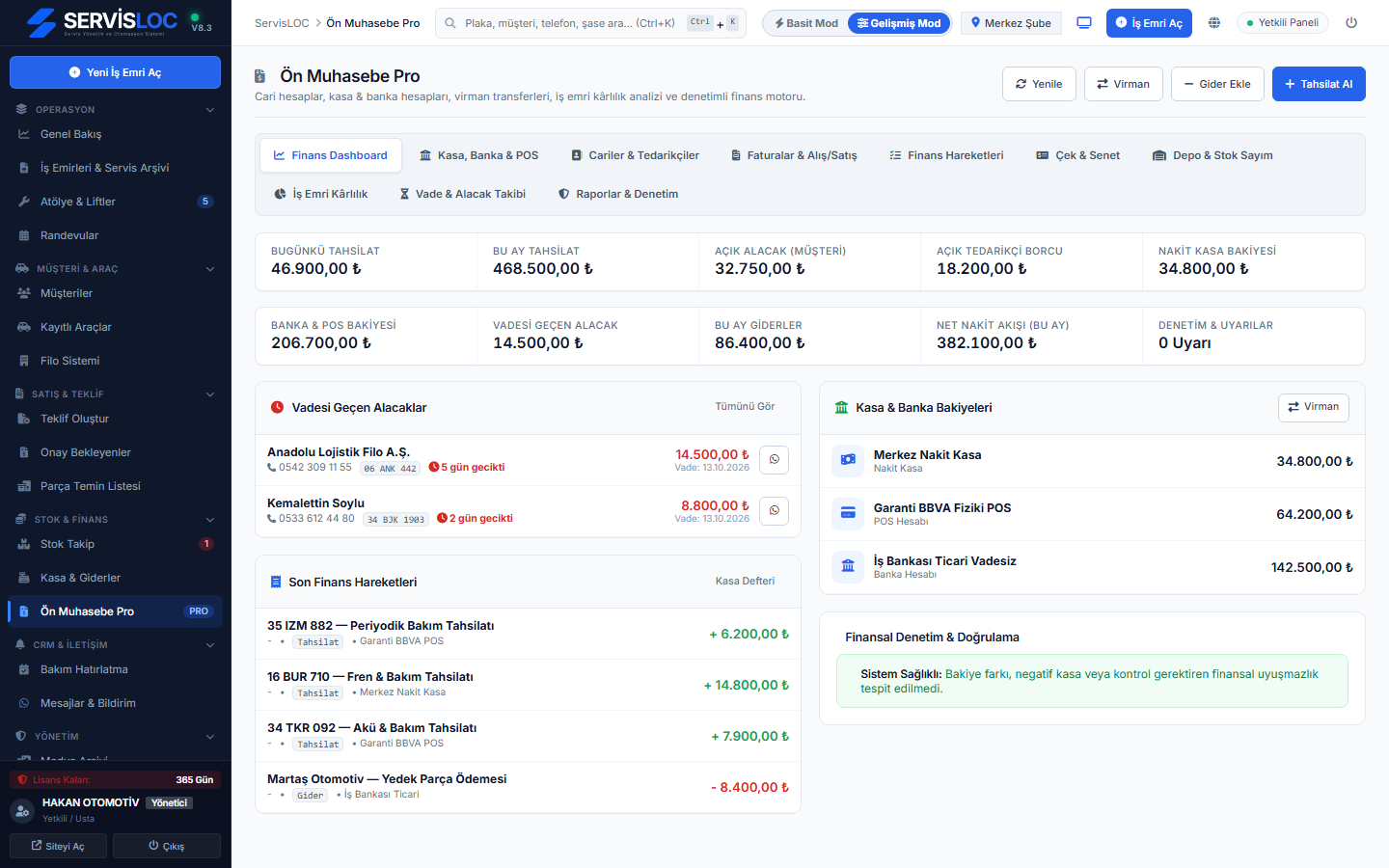
Task: Toggle the Yetkili Paneli status pill
Action: (1283, 23)
